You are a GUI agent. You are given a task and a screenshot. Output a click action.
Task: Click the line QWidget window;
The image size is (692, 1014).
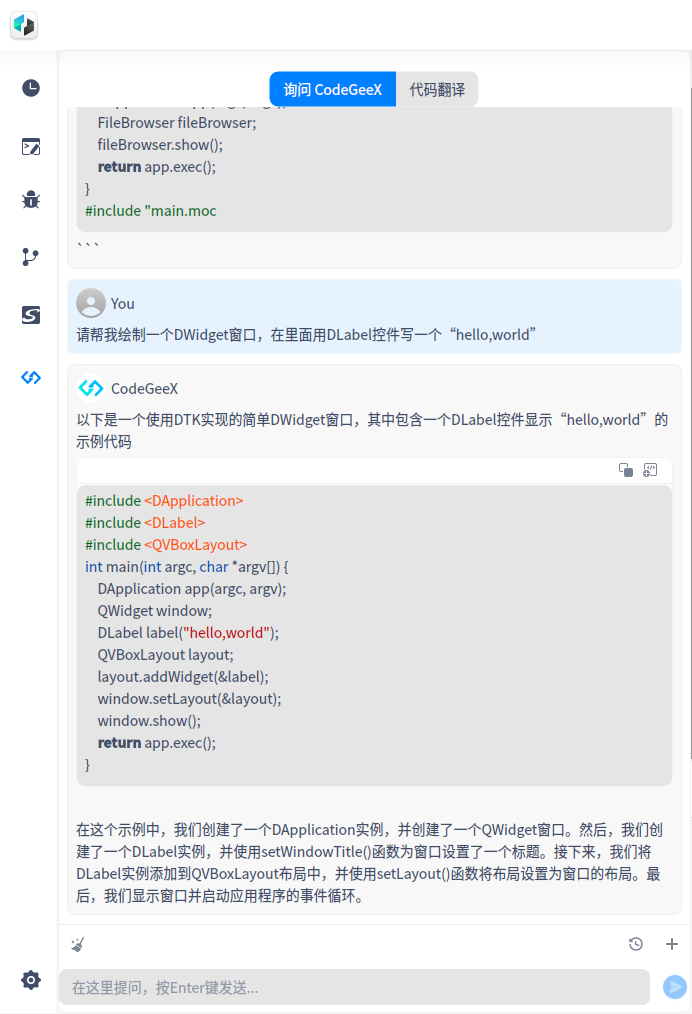click(155, 610)
